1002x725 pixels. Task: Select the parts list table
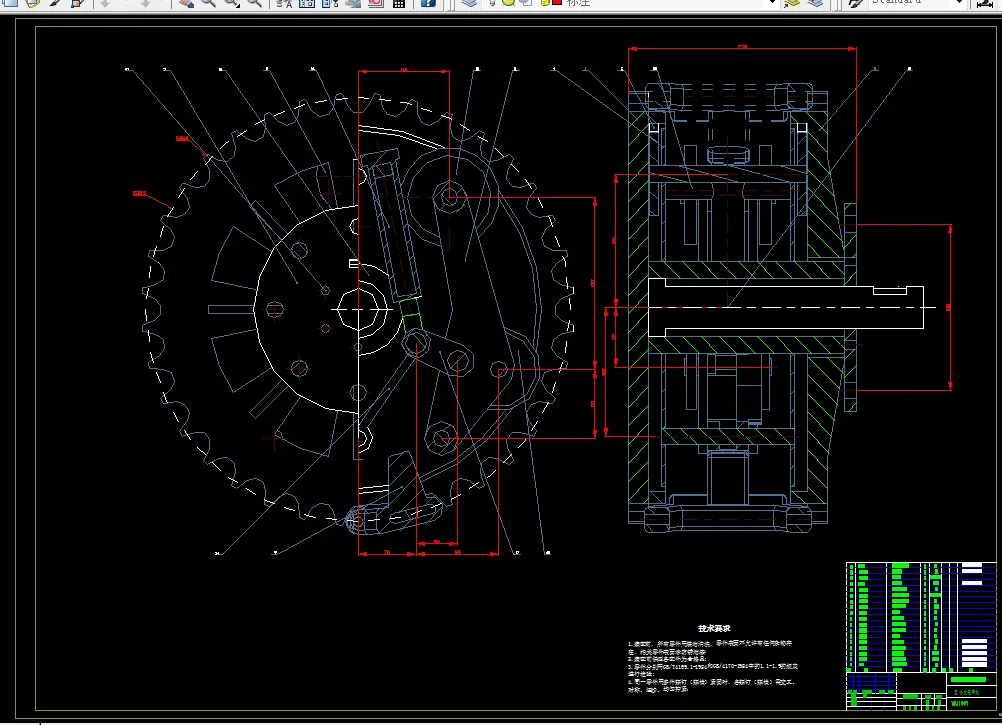pyautogui.click(x=921, y=616)
